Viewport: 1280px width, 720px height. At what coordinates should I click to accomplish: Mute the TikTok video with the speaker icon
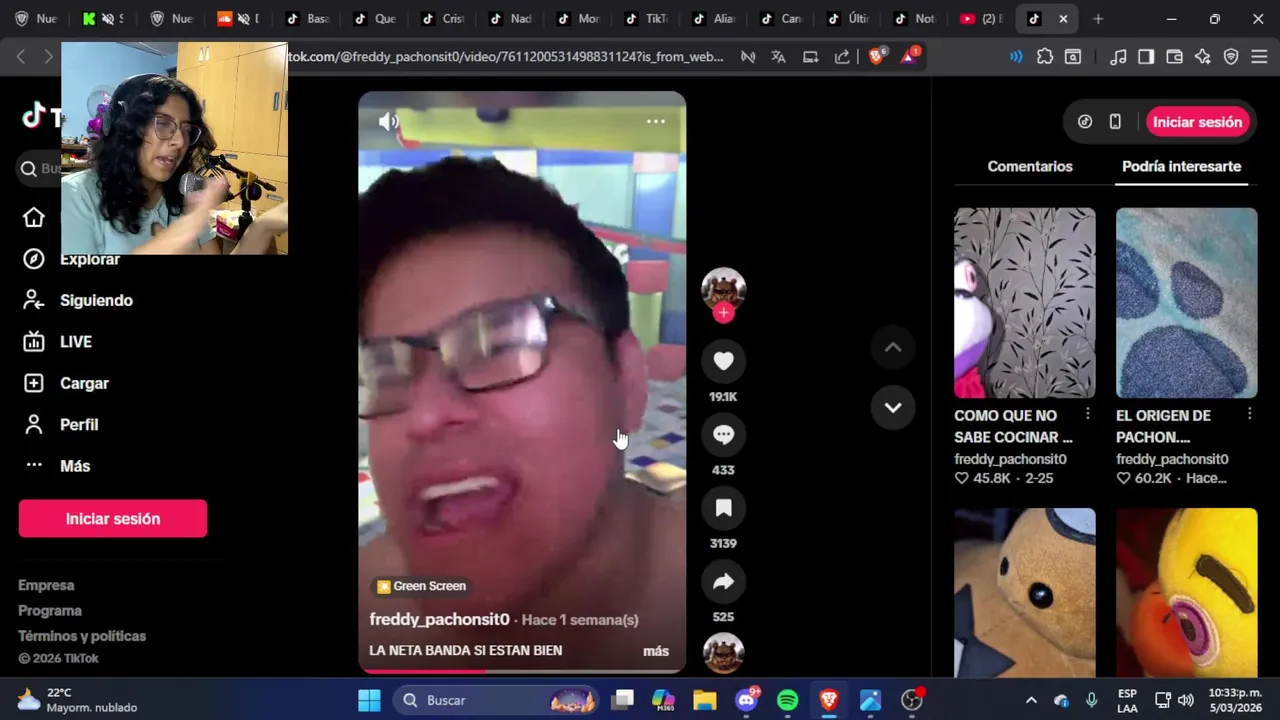point(388,122)
